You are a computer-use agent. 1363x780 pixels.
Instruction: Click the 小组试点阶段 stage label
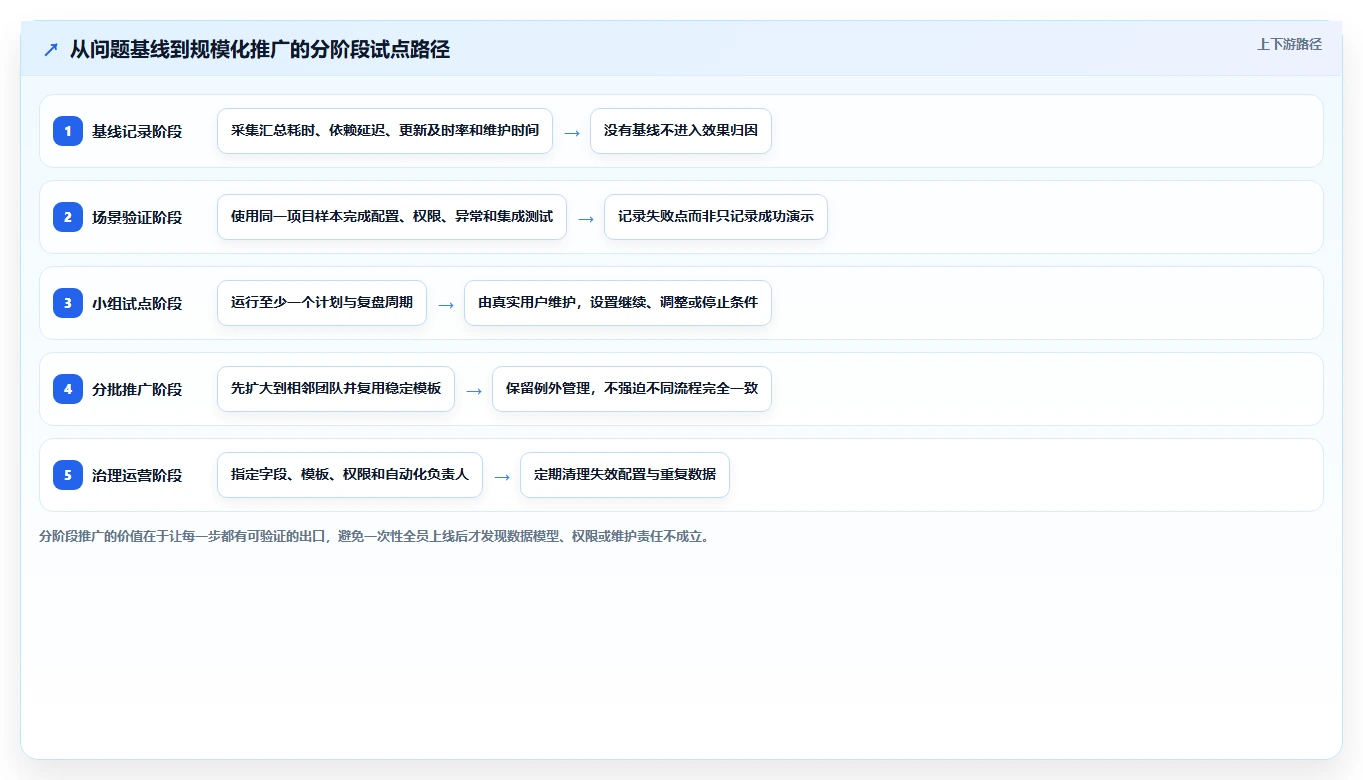coord(137,303)
